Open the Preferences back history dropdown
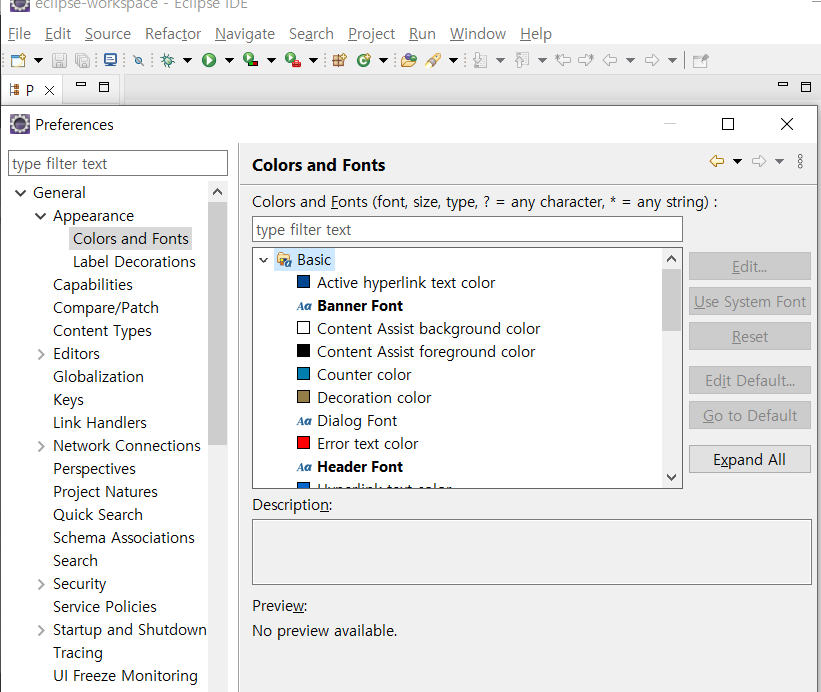This screenshot has width=821, height=692. [x=737, y=161]
